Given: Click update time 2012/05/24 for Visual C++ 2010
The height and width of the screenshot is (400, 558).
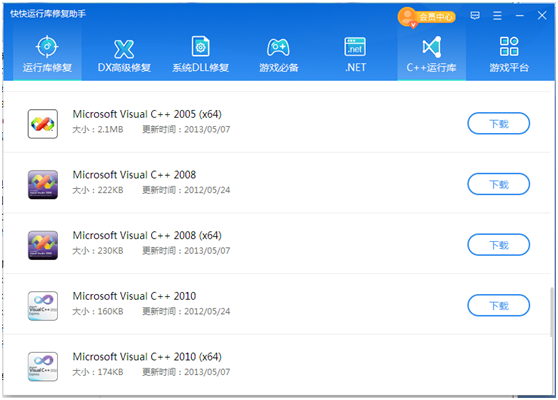Looking at the screenshot, I should pos(186,311).
